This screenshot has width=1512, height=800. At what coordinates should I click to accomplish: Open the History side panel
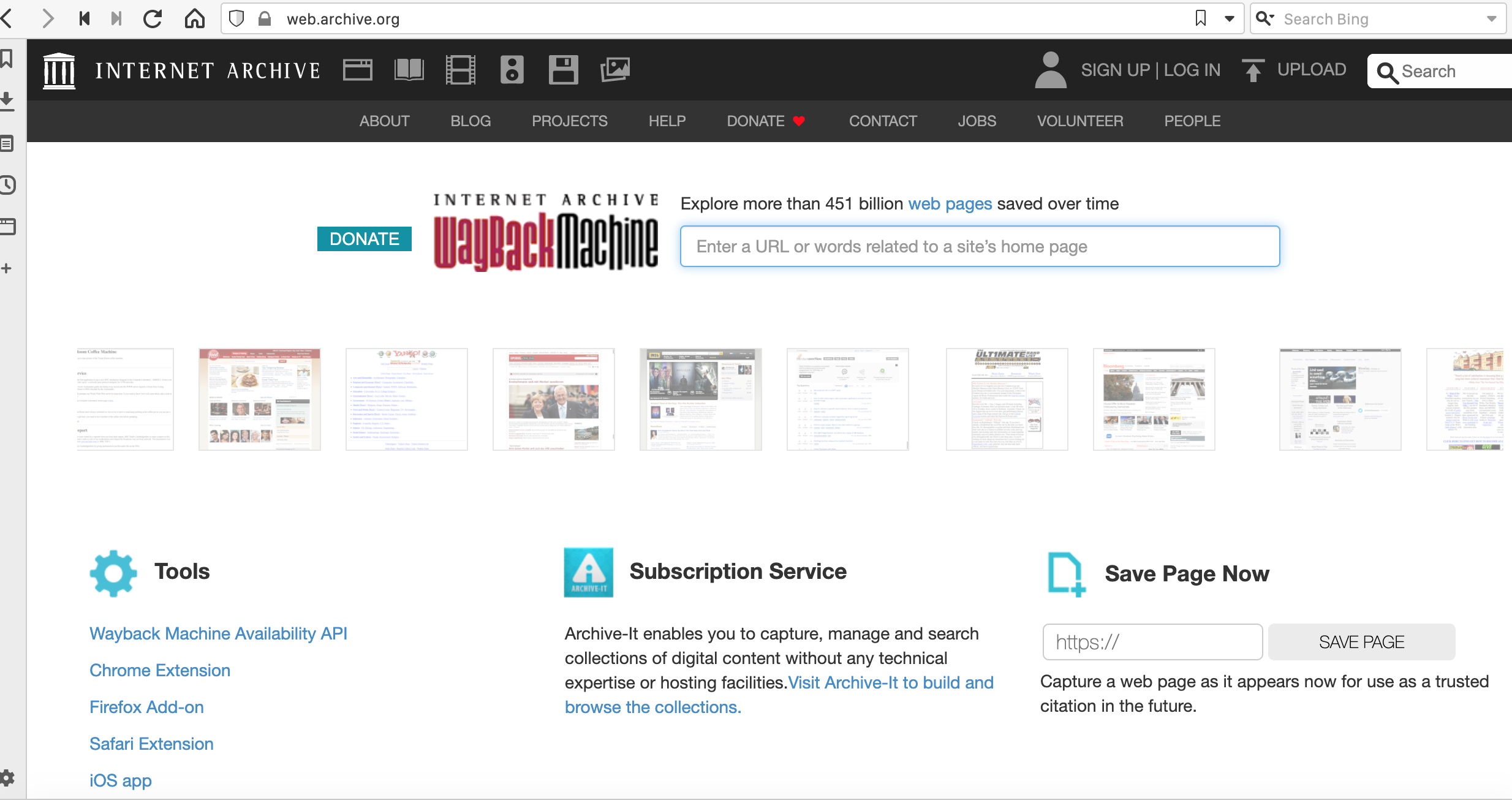(x=7, y=185)
